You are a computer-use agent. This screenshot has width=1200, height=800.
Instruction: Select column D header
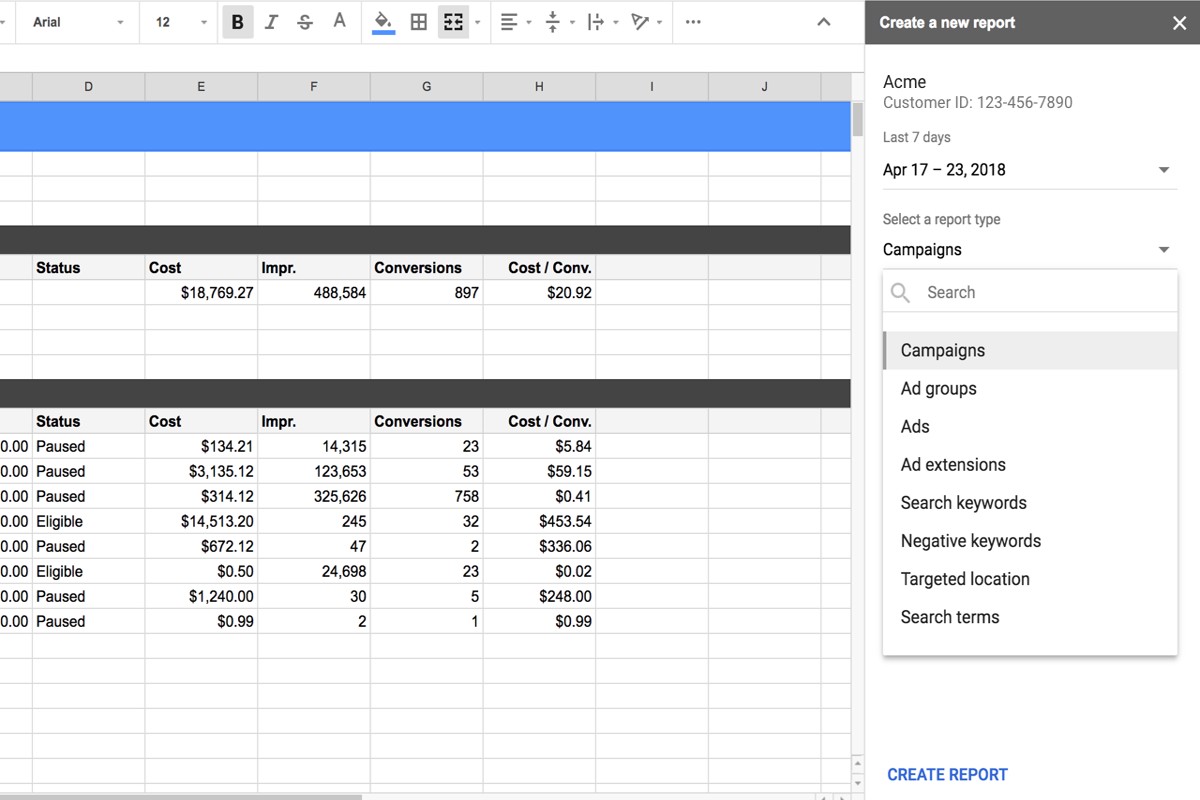(x=88, y=87)
